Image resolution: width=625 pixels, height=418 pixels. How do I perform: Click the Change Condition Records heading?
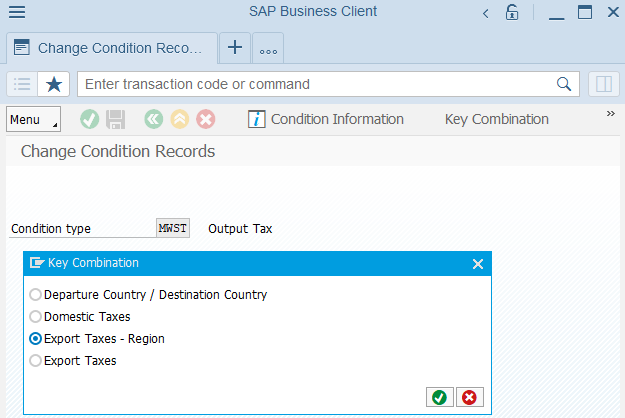point(118,151)
